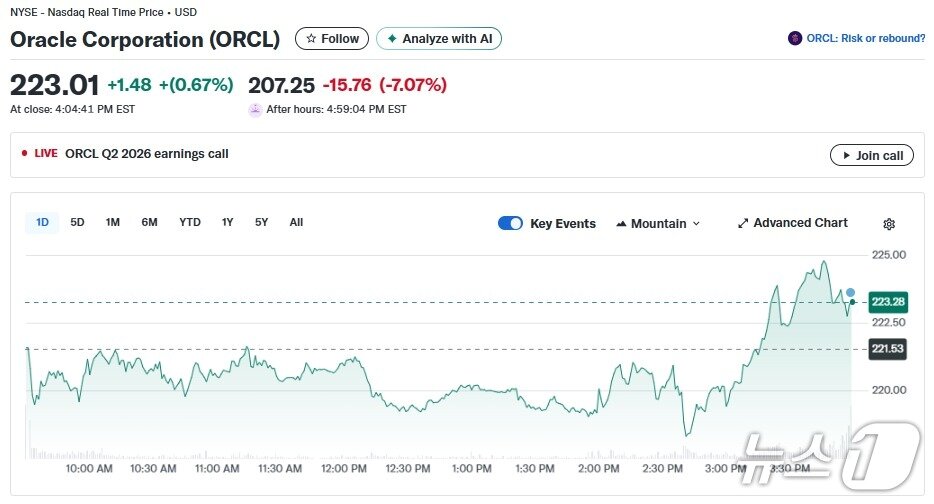
Task: Select the All time range
Action: point(296,222)
